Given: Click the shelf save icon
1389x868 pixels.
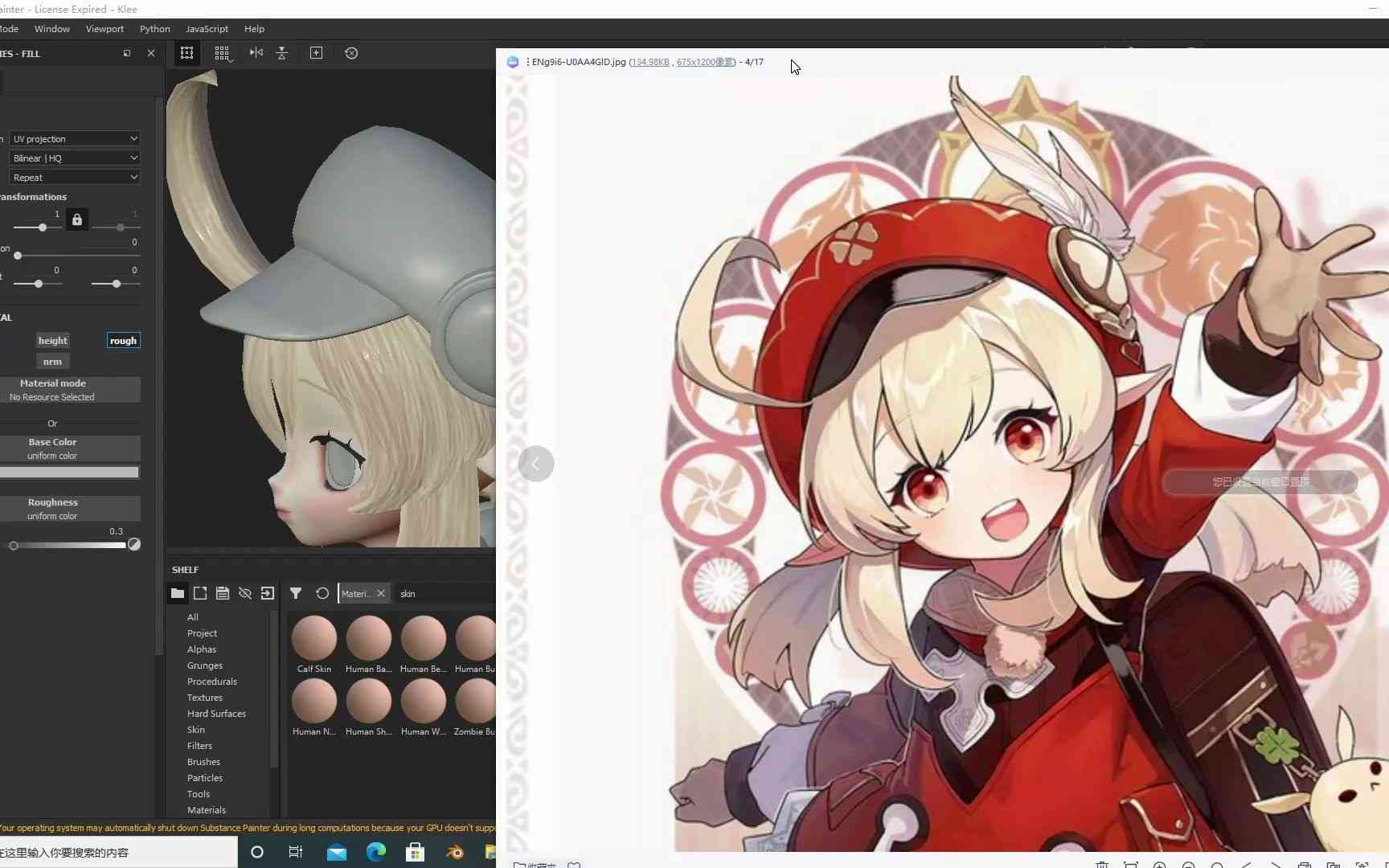Looking at the screenshot, I should pyautogui.click(x=223, y=593).
